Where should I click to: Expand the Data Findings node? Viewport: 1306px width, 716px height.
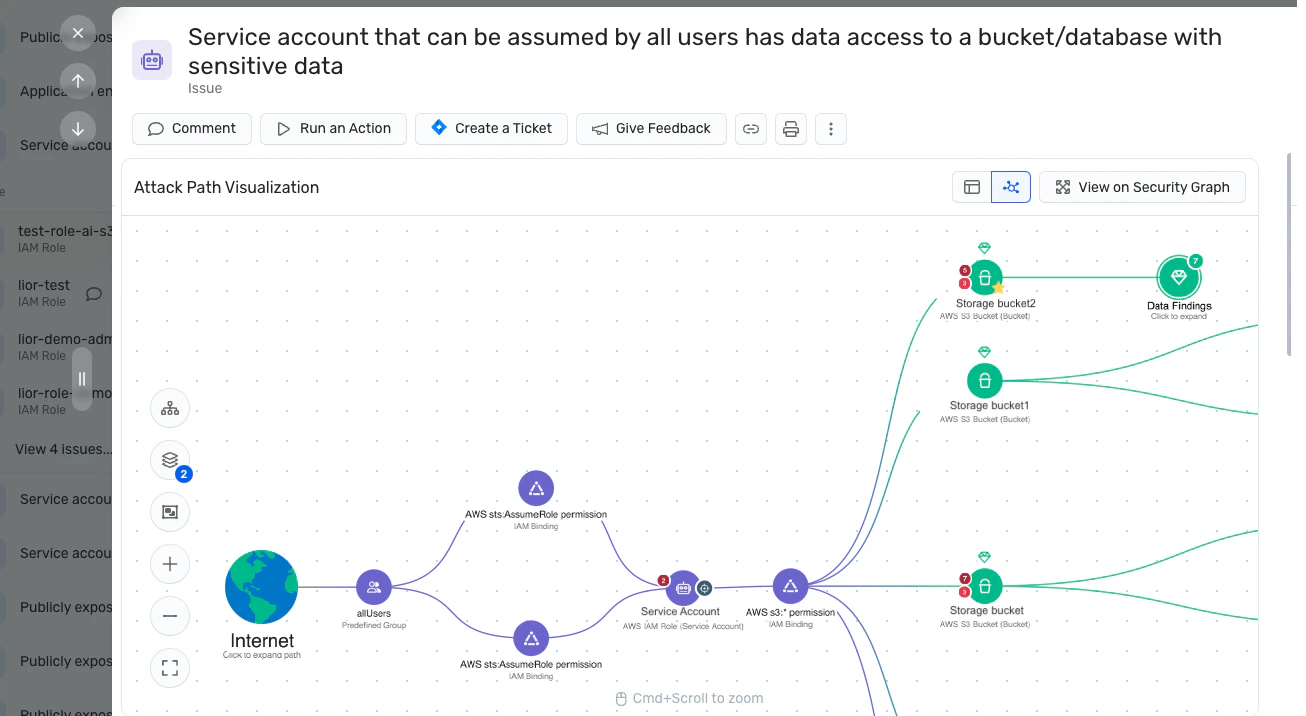coord(1179,277)
